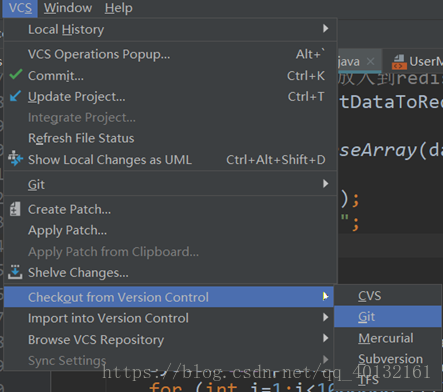Open Browse VCS Repository submenu
Image resolution: width=443 pixels, height=392 pixels.
[x=169, y=340]
